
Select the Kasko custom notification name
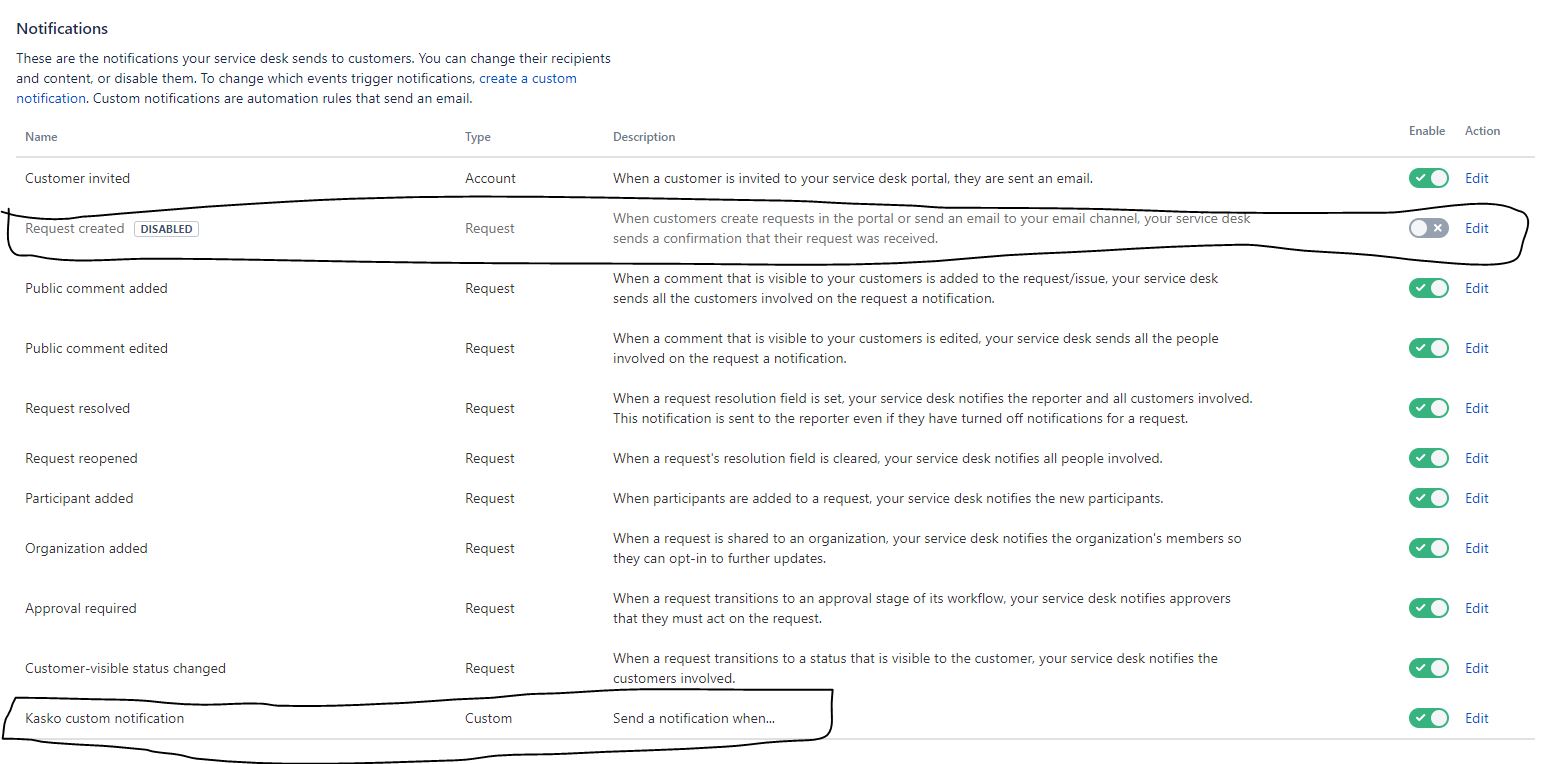[x=104, y=718]
